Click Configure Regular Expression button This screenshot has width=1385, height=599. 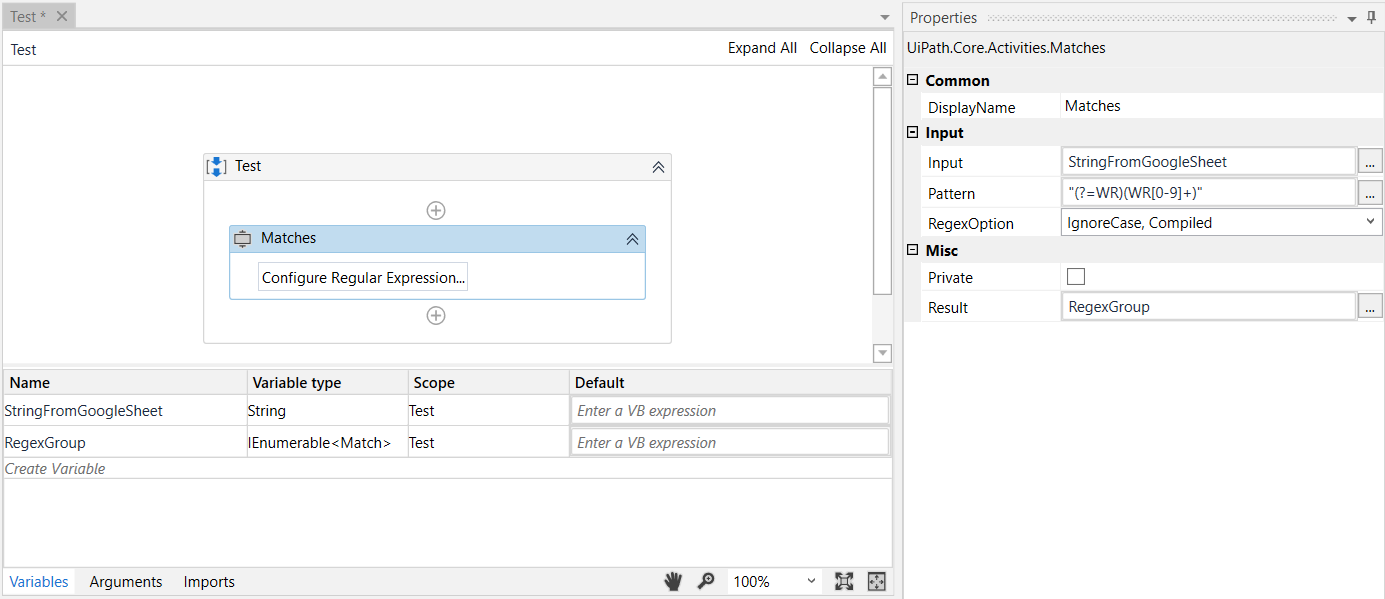pos(363,278)
